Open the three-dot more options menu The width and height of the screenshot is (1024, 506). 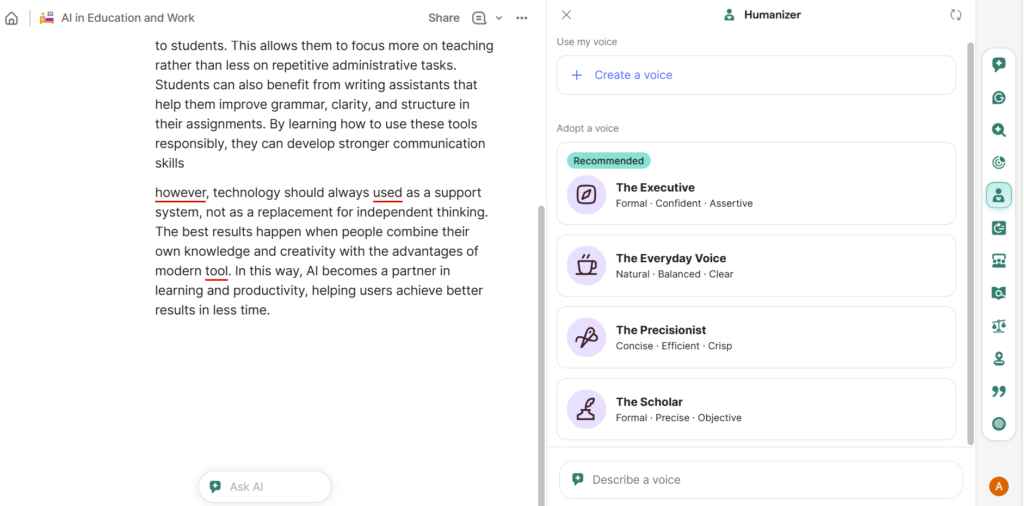click(x=521, y=18)
